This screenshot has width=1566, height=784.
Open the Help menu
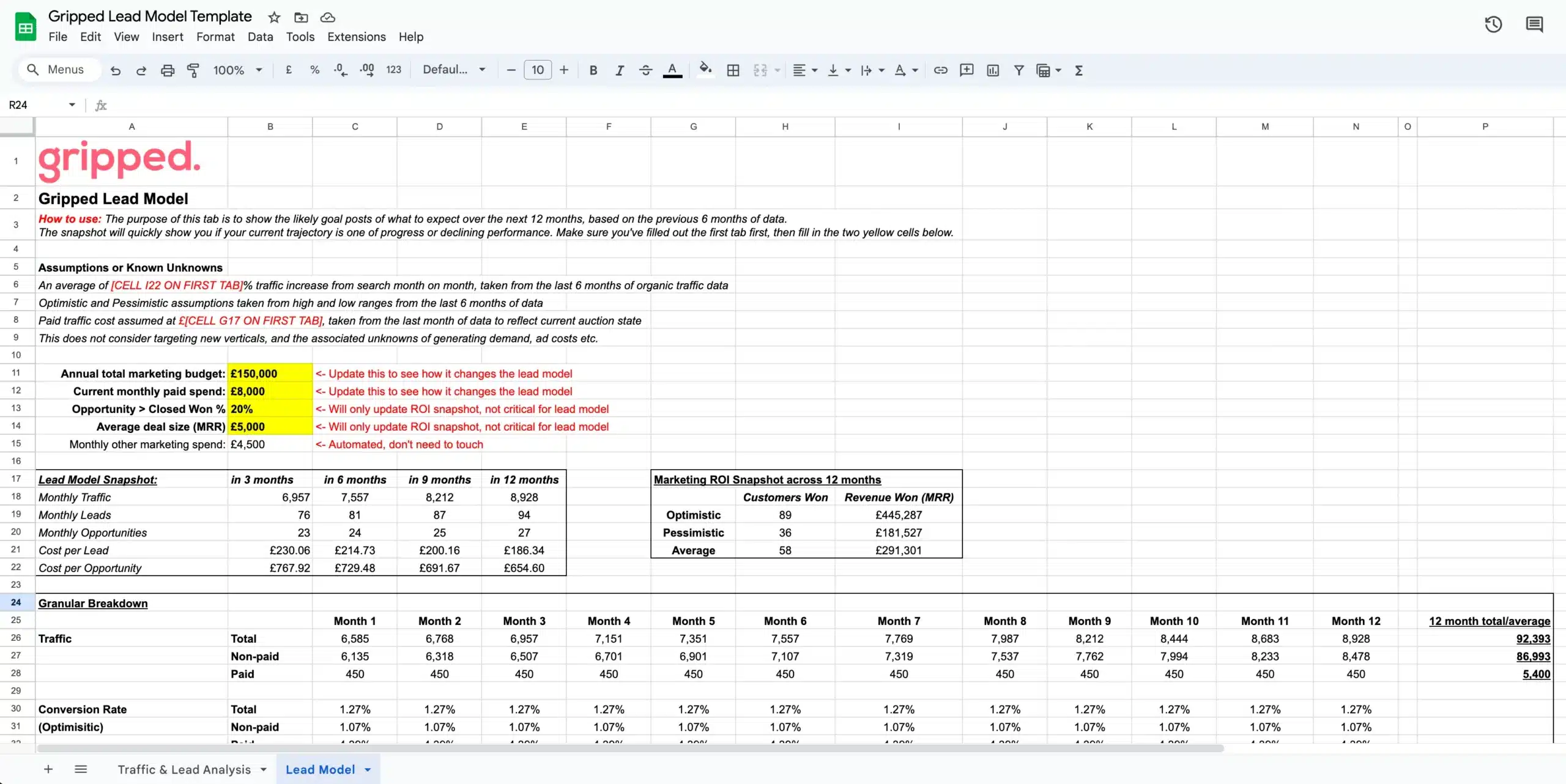point(411,37)
